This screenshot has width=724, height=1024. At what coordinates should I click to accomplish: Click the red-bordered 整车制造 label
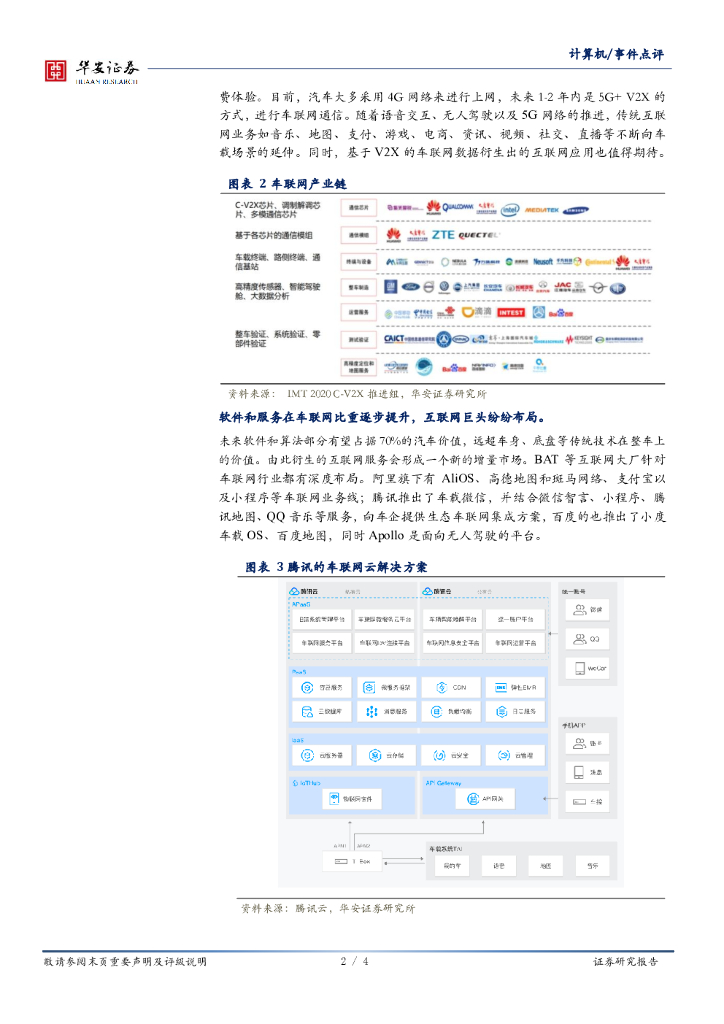pyautogui.click(x=358, y=287)
